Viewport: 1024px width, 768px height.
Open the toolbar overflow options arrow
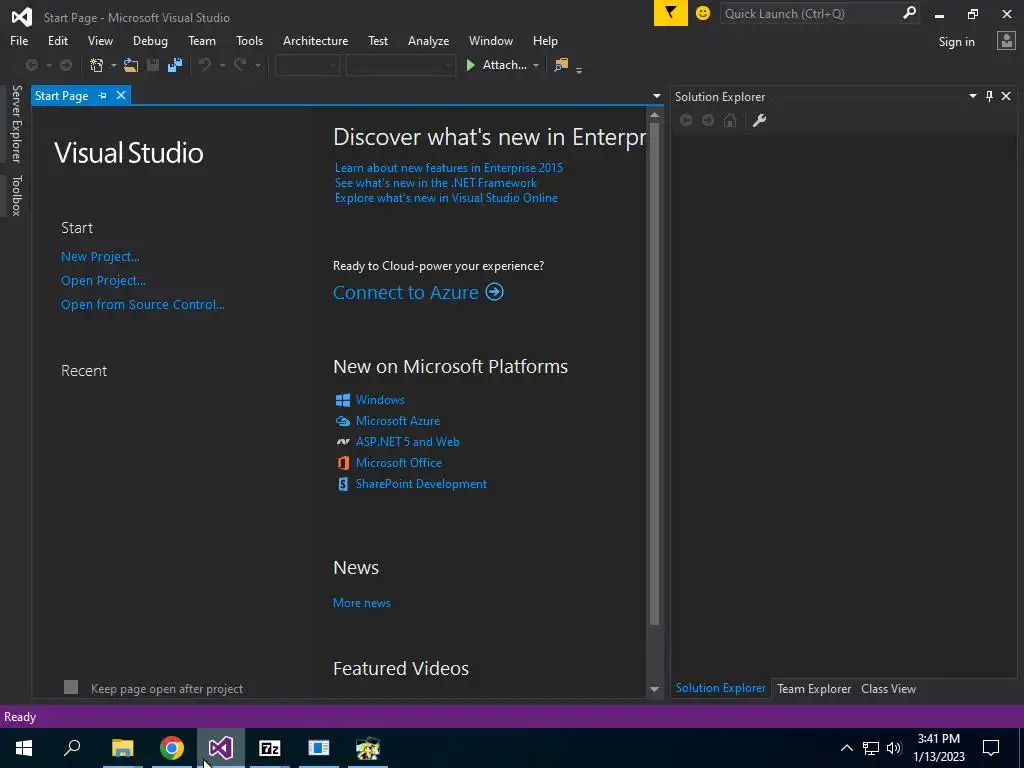point(579,69)
